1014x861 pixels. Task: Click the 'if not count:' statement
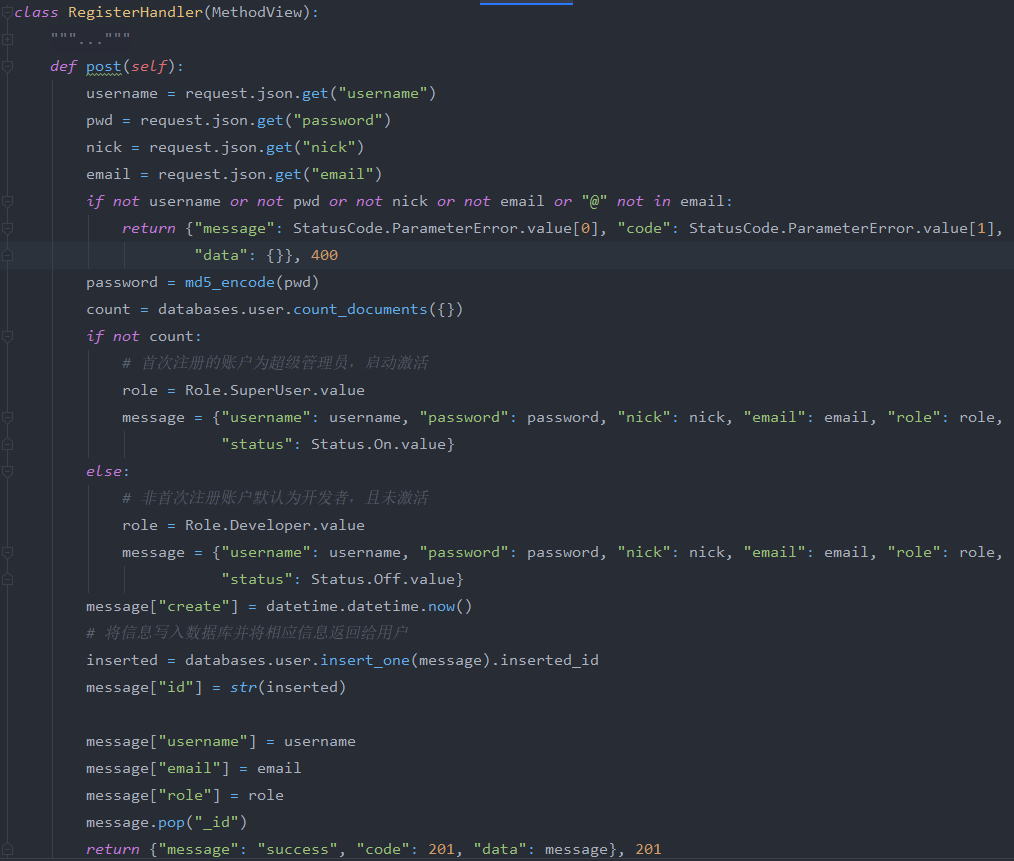coord(144,336)
